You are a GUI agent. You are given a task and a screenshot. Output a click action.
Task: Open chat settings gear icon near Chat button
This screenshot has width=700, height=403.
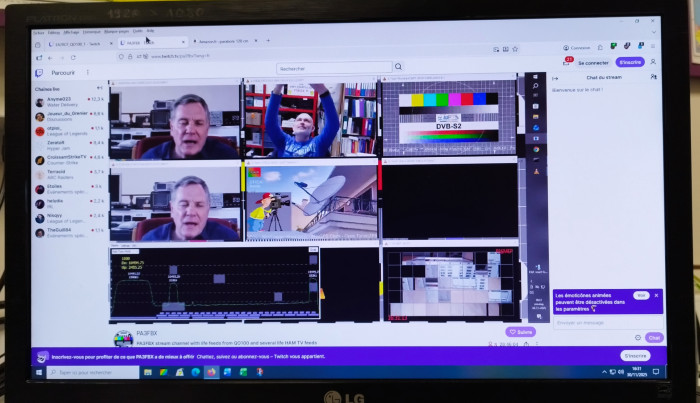[x=638, y=338]
